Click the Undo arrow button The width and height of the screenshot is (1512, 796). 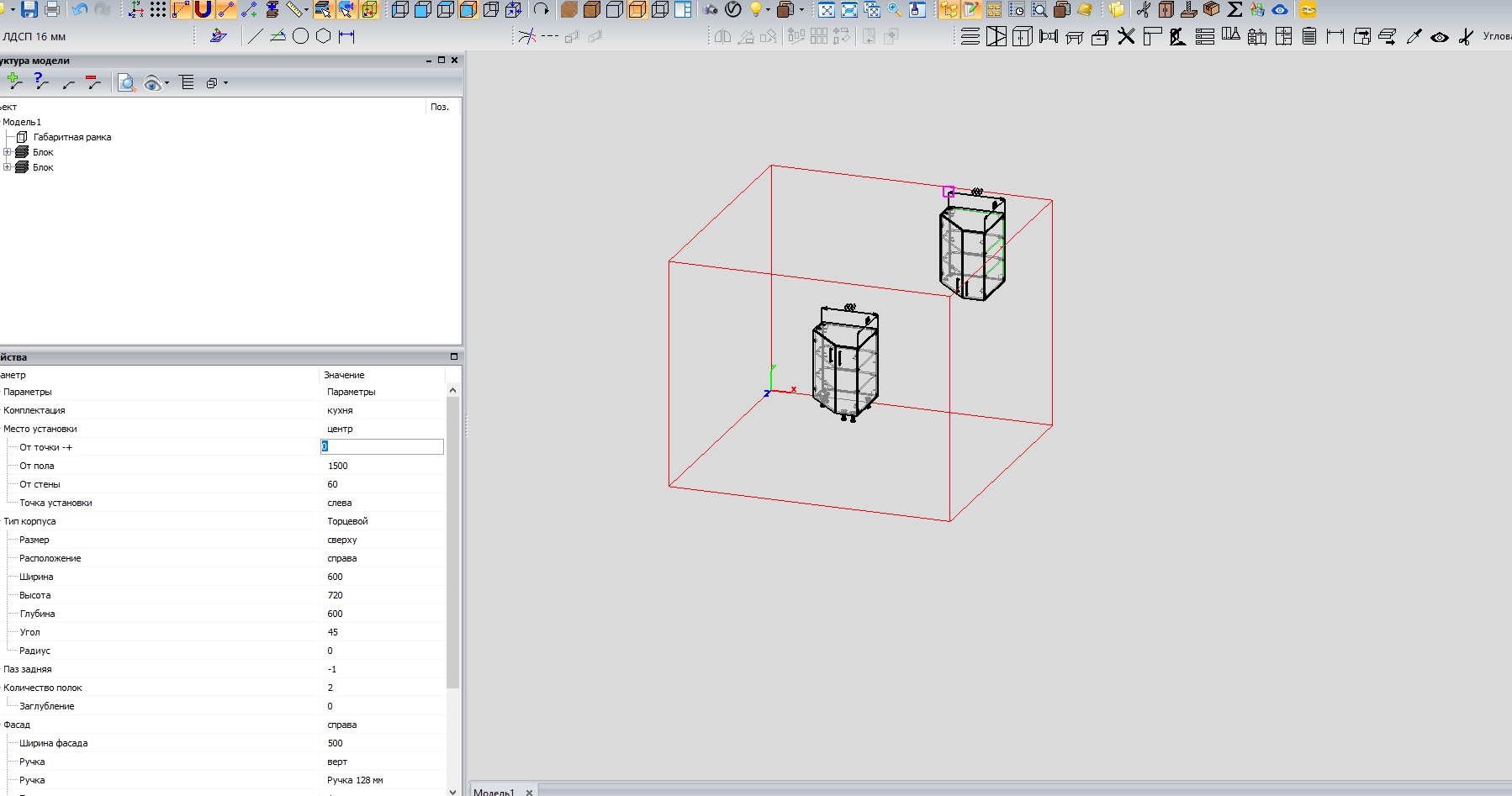click(x=79, y=10)
